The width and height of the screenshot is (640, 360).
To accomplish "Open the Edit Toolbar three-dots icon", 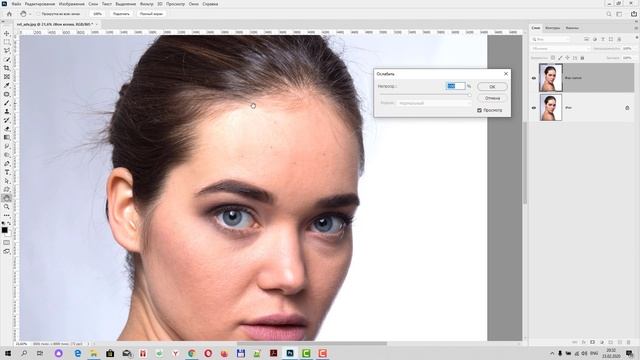I will click(x=7, y=216).
